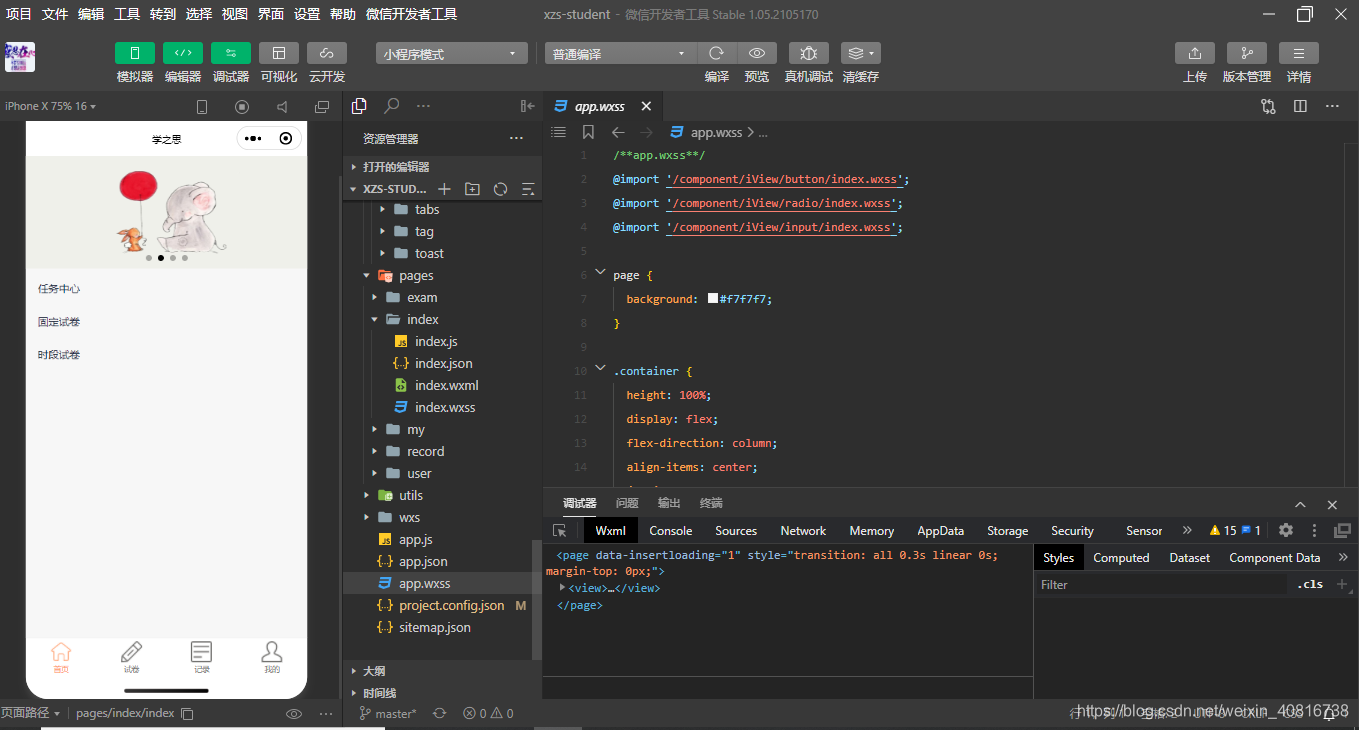Toggle the editor panel button
This screenshot has height=730, width=1359.
183,53
